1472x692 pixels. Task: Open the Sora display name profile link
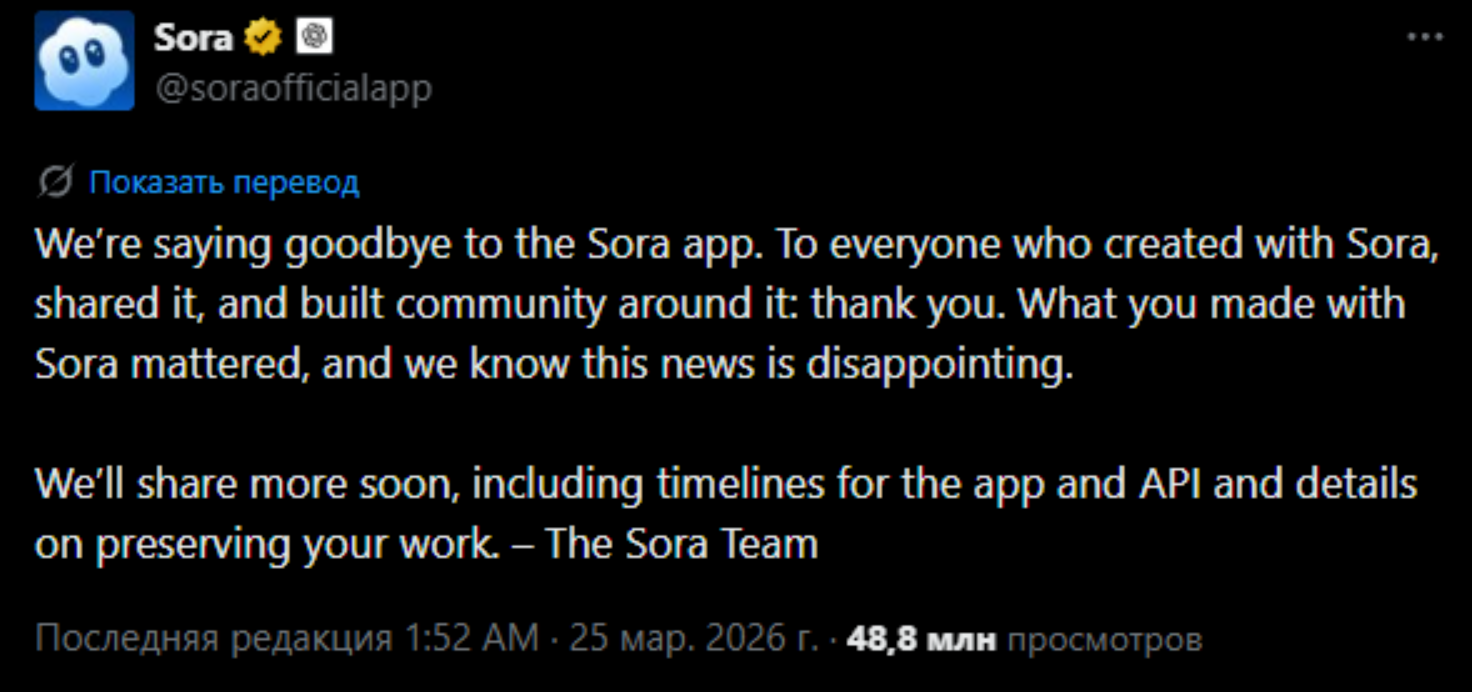point(193,38)
